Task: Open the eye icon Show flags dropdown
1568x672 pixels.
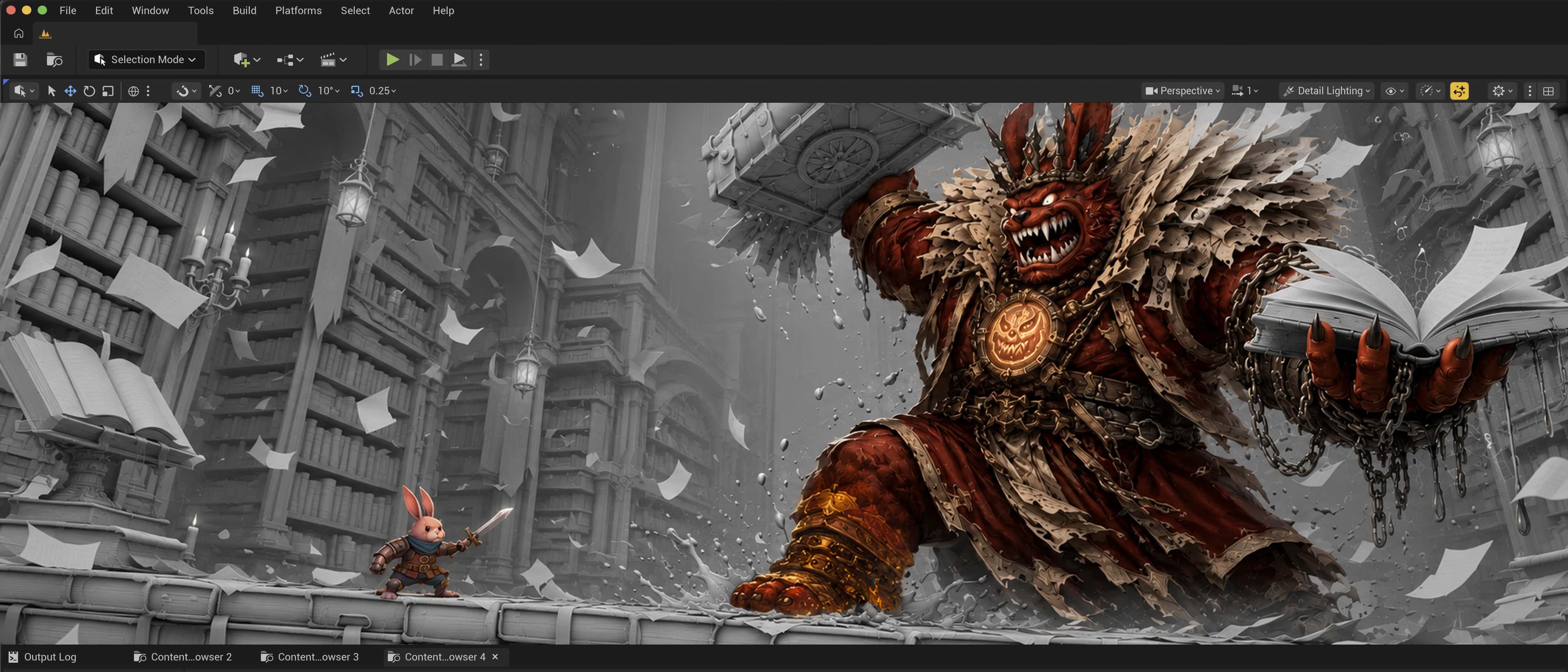Action: [x=1394, y=91]
